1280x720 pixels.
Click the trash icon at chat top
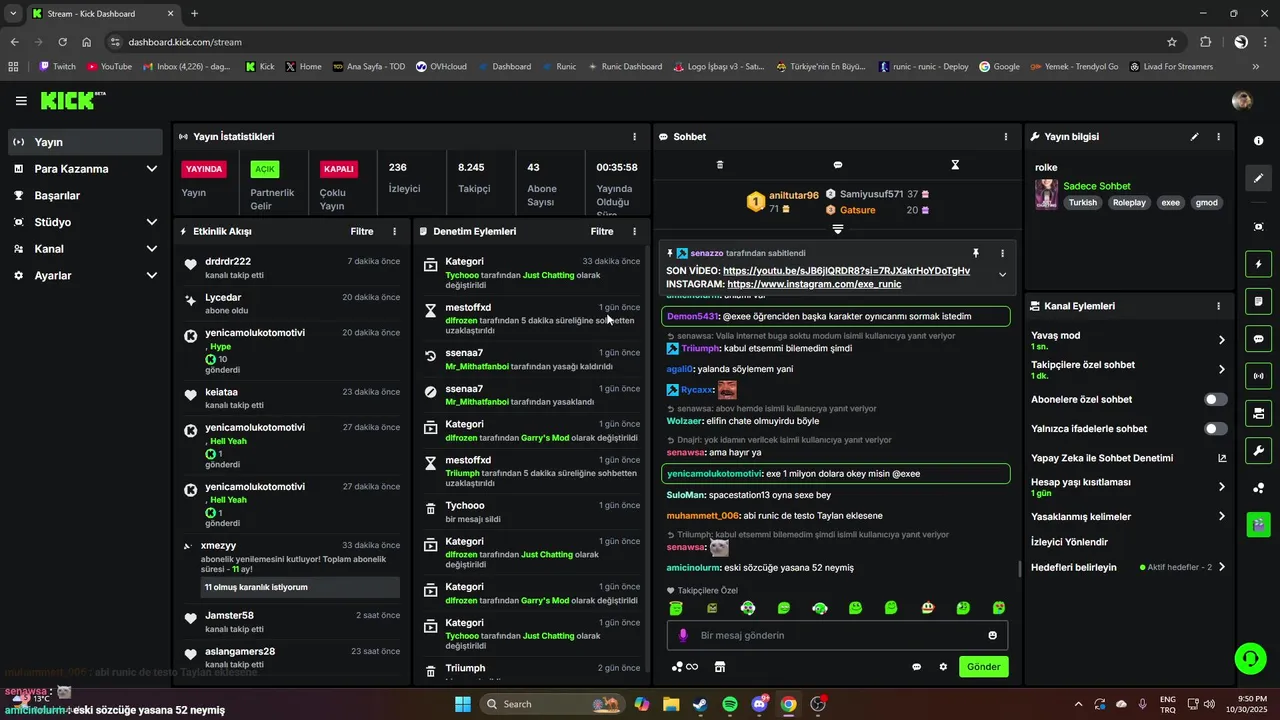pyautogui.click(x=720, y=165)
